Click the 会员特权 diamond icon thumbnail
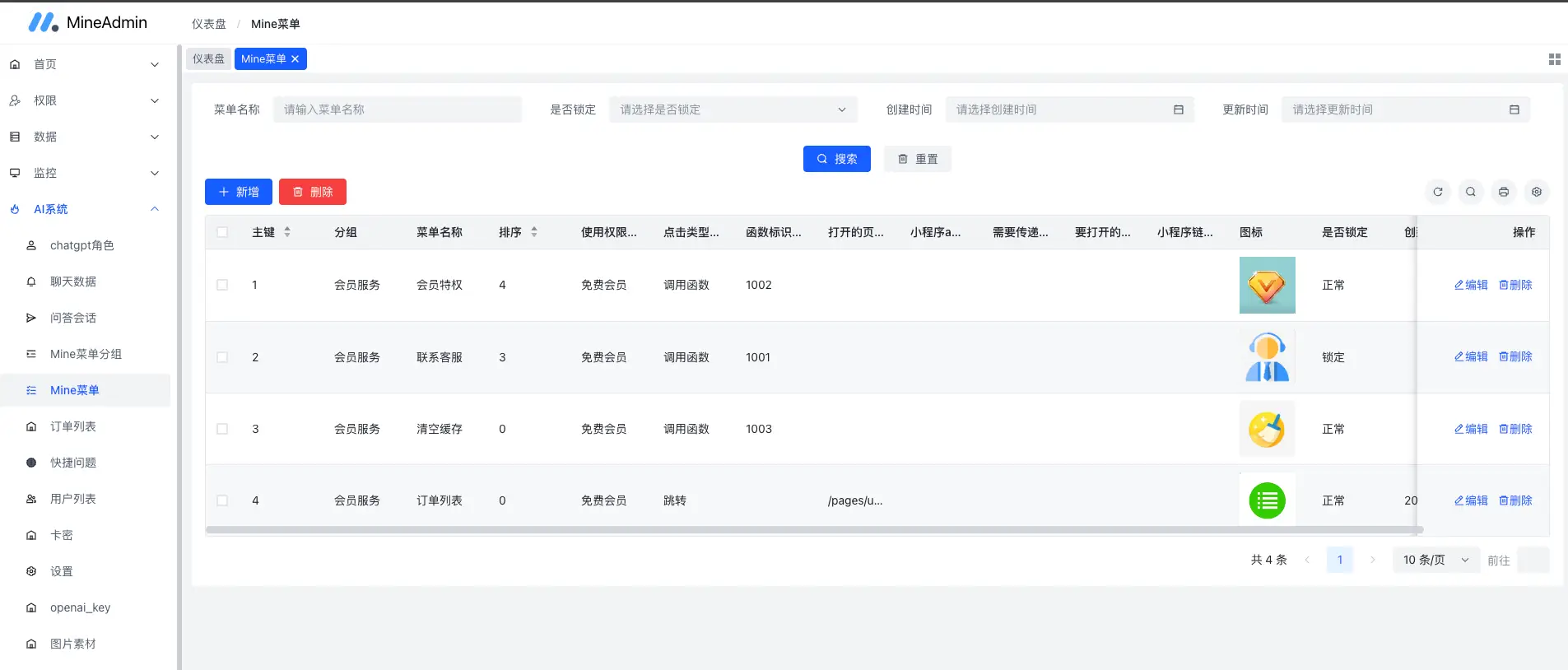1568x670 pixels. pyautogui.click(x=1267, y=285)
